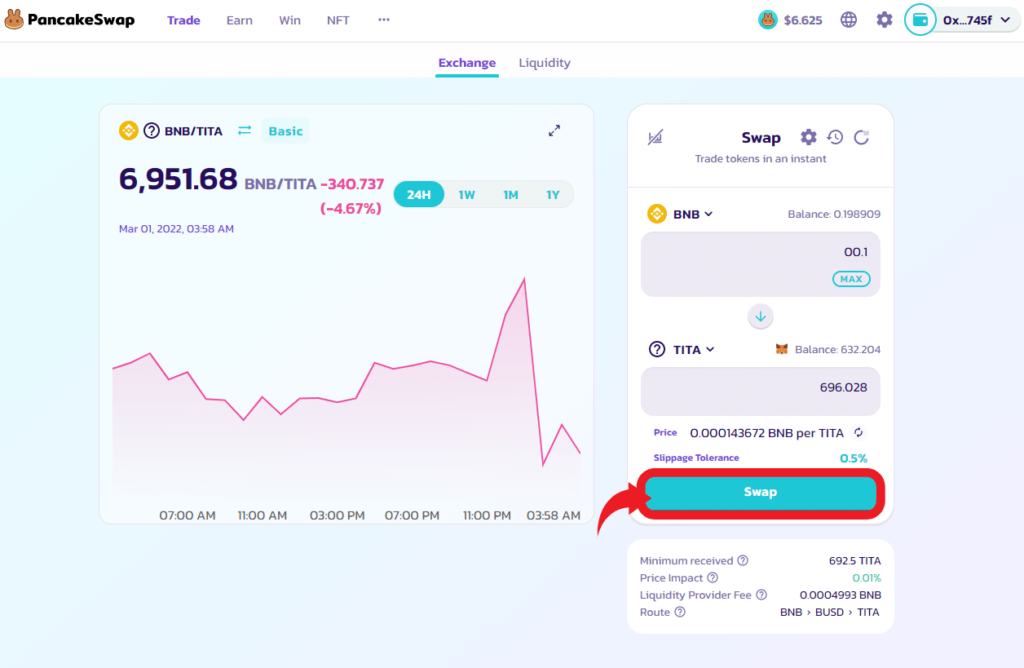Open the Trade menu

[184, 20]
